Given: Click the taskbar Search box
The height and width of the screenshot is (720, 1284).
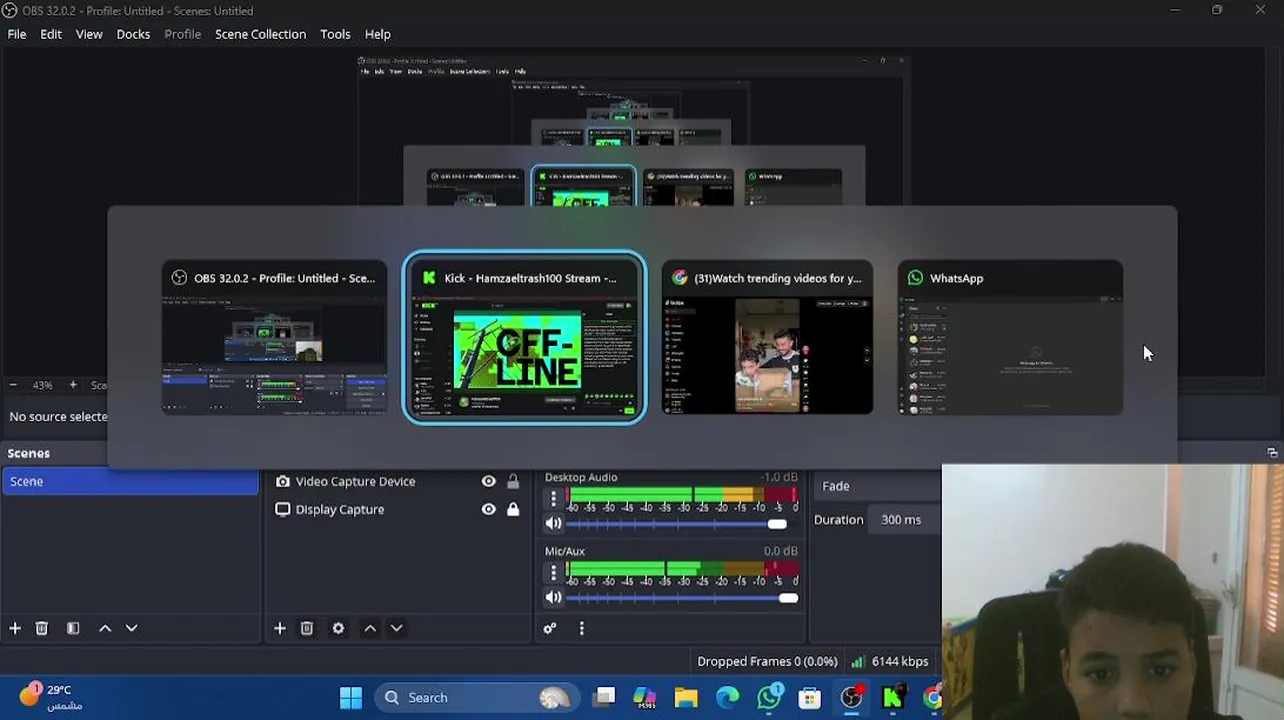Looking at the screenshot, I should click(476, 698).
